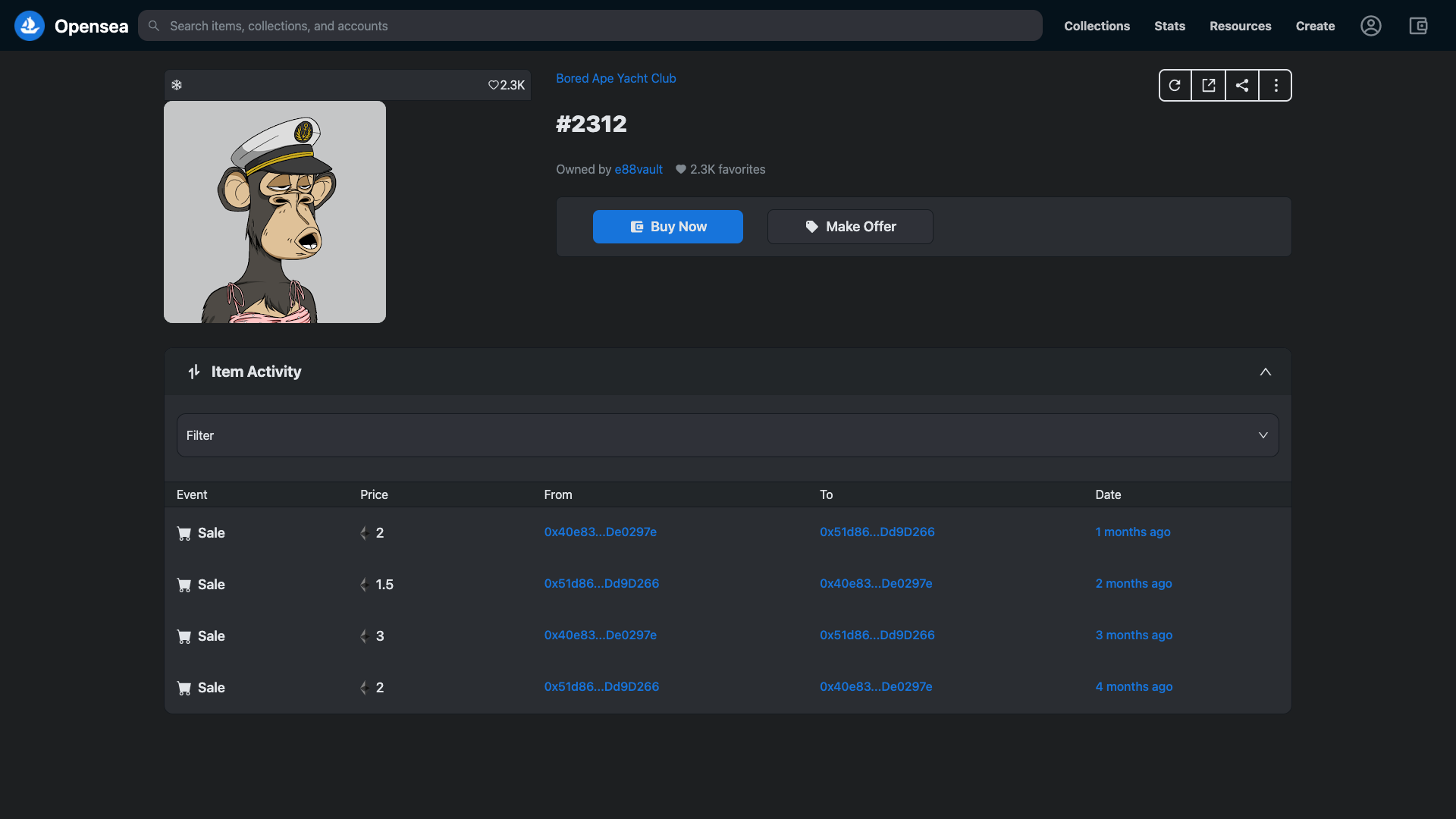Click the From column header
Viewport: 1456px width, 819px height.
558,494
